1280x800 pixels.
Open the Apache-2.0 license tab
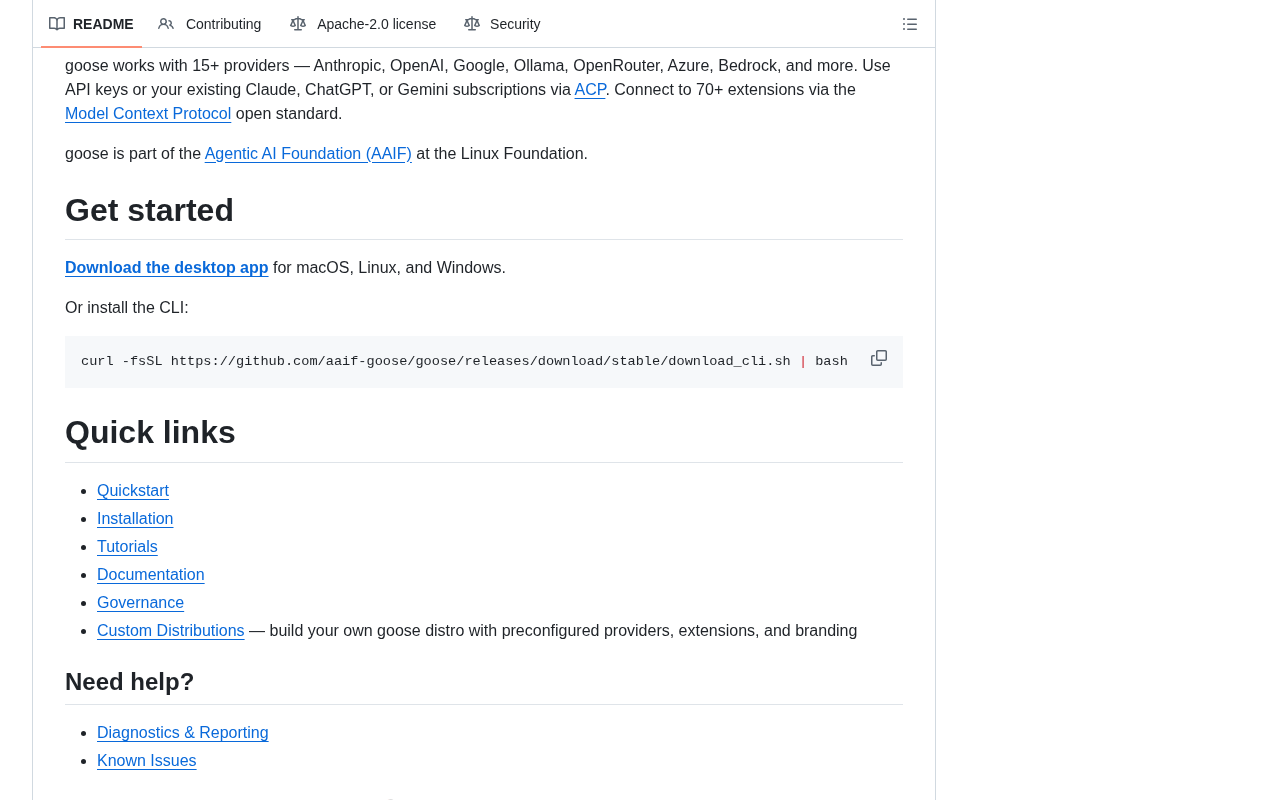[x=363, y=24]
